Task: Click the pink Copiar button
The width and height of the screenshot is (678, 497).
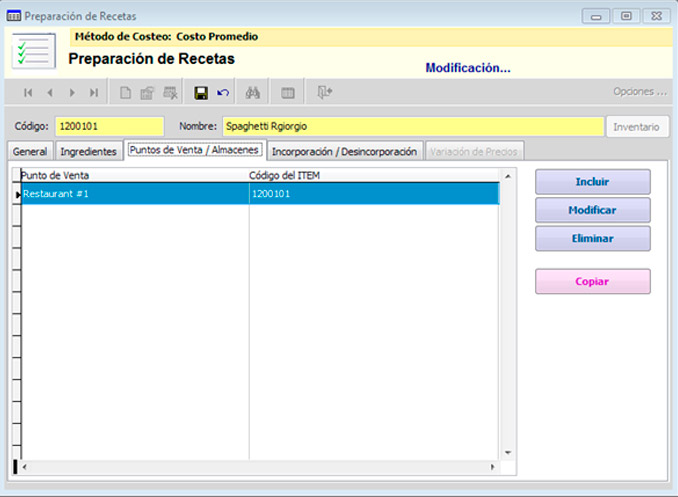Action: click(592, 281)
